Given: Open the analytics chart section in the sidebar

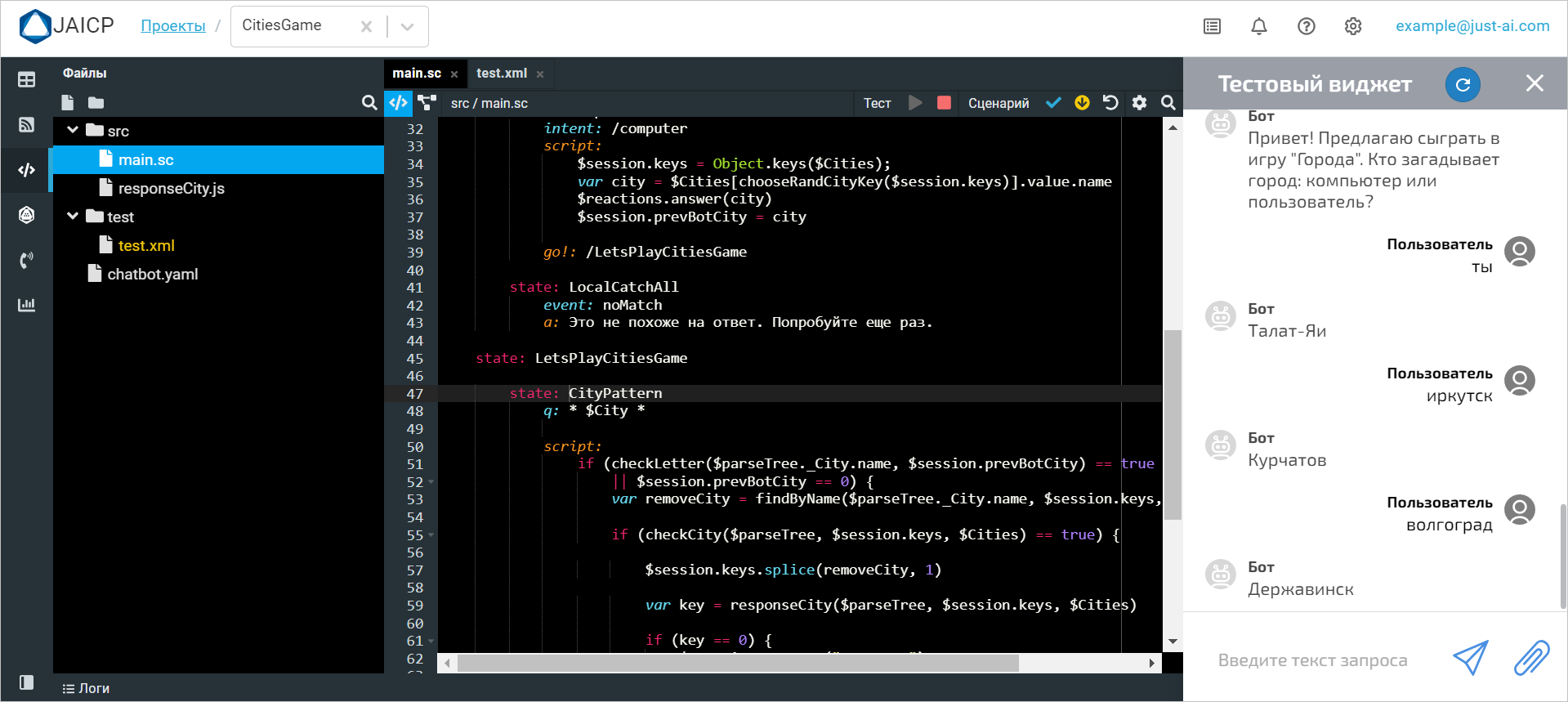Looking at the screenshot, I should pyautogui.click(x=26, y=305).
